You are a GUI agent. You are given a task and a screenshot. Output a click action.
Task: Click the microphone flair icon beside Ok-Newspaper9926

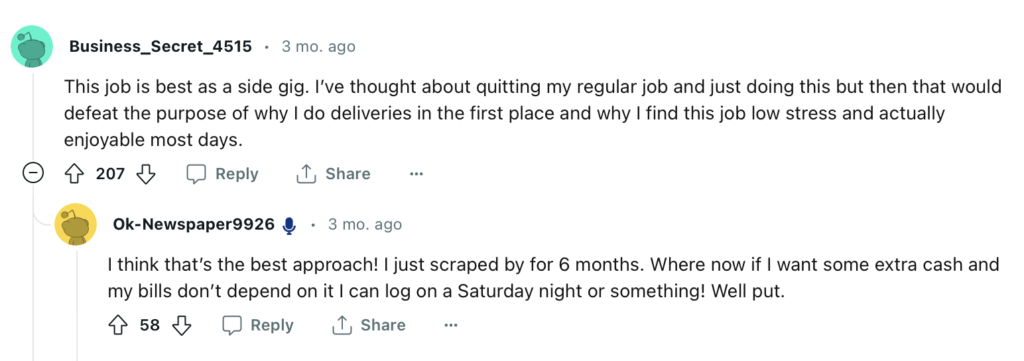[289, 225]
